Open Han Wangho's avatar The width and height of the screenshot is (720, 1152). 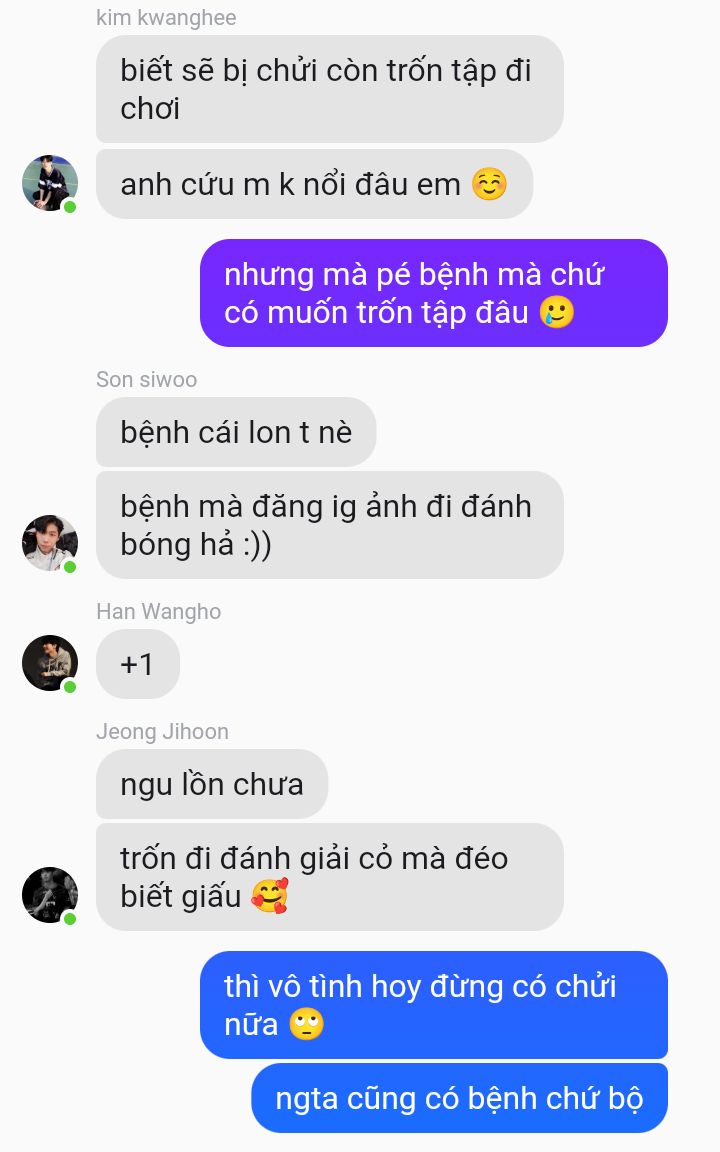pyautogui.click(x=50, y=663)
